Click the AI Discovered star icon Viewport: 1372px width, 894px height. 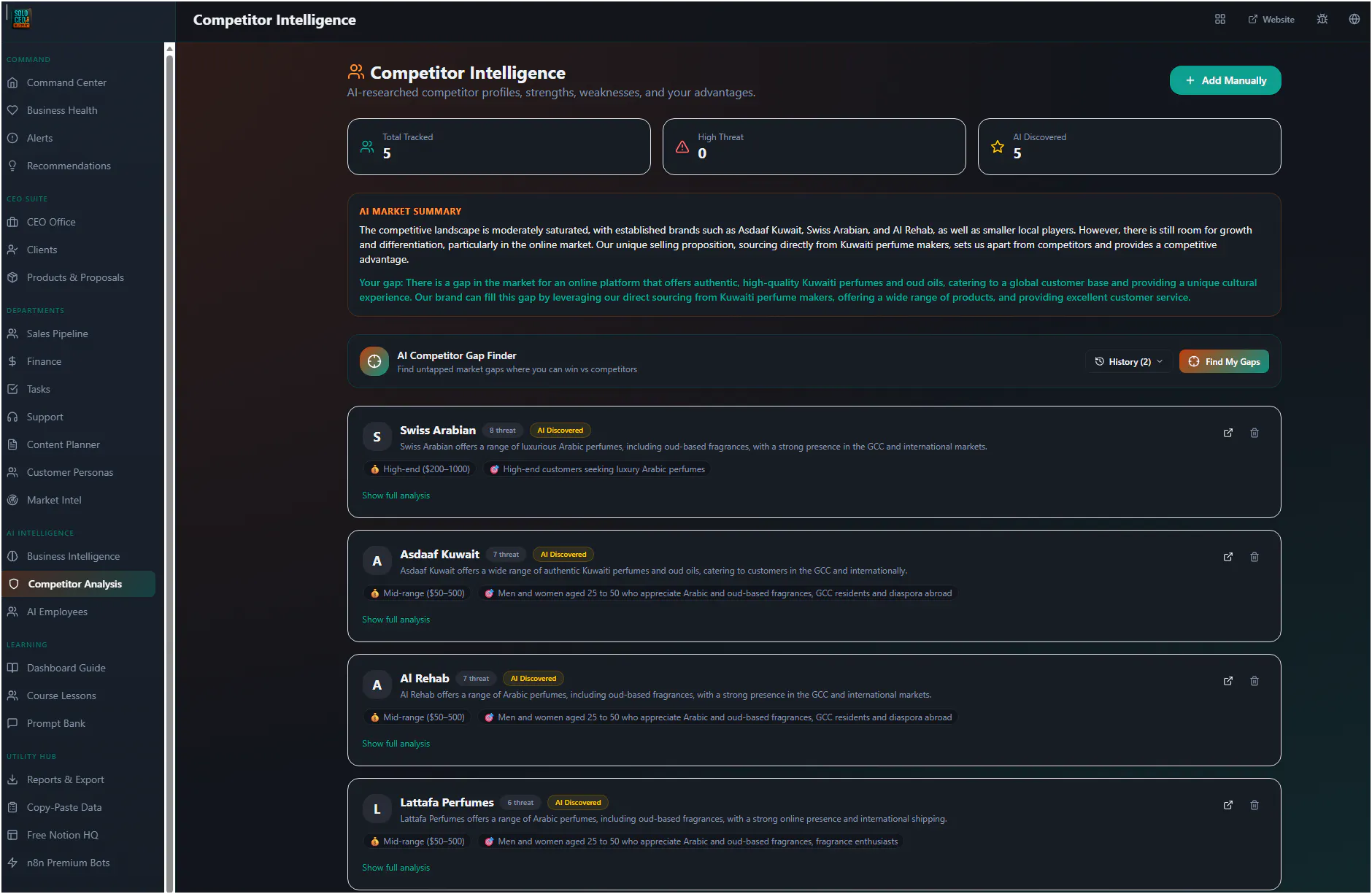point(998,147)
